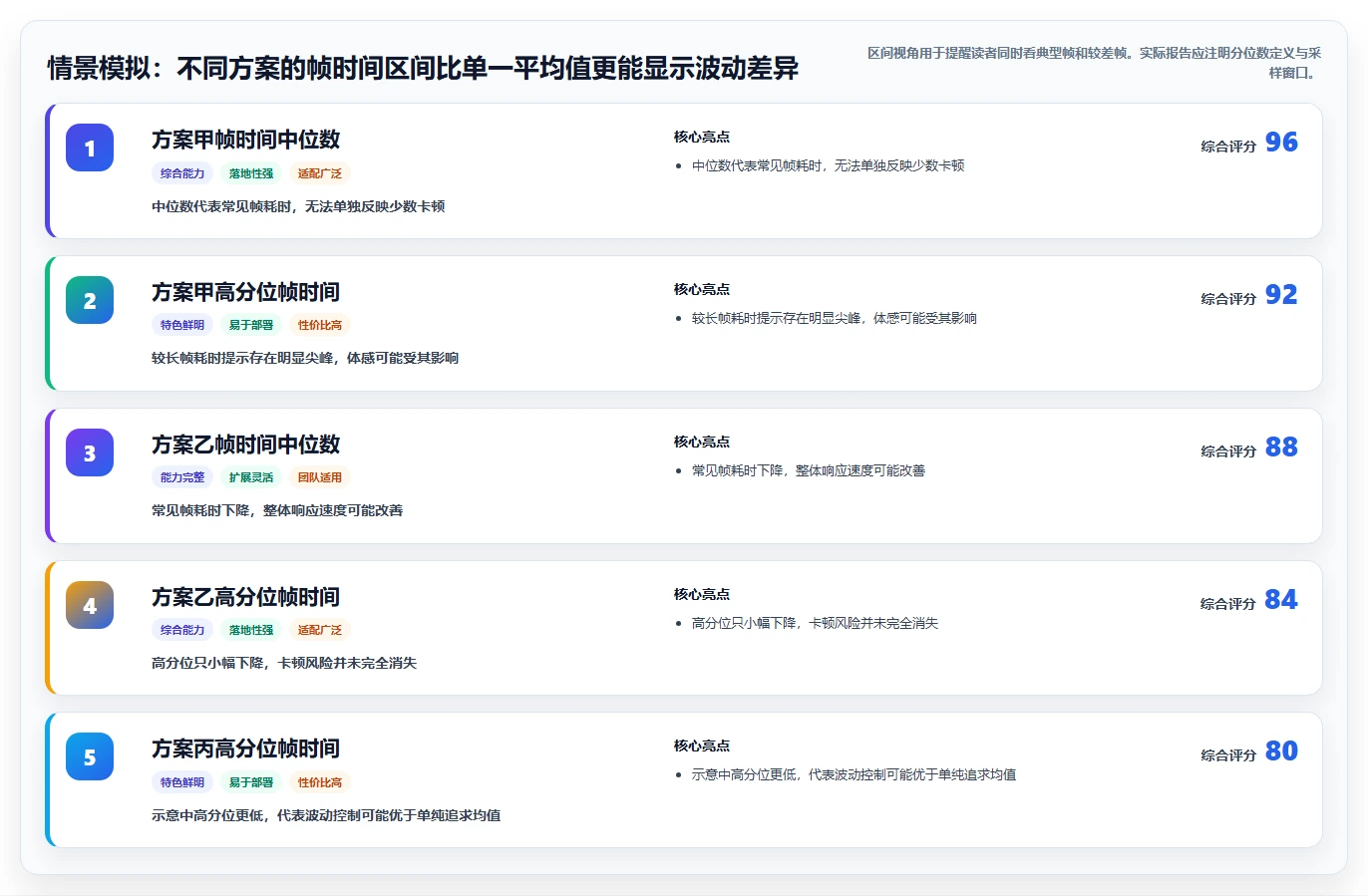Select the title 方案乙高分位帧时间
1368x896 pixels.
click(x=245, y=597)
